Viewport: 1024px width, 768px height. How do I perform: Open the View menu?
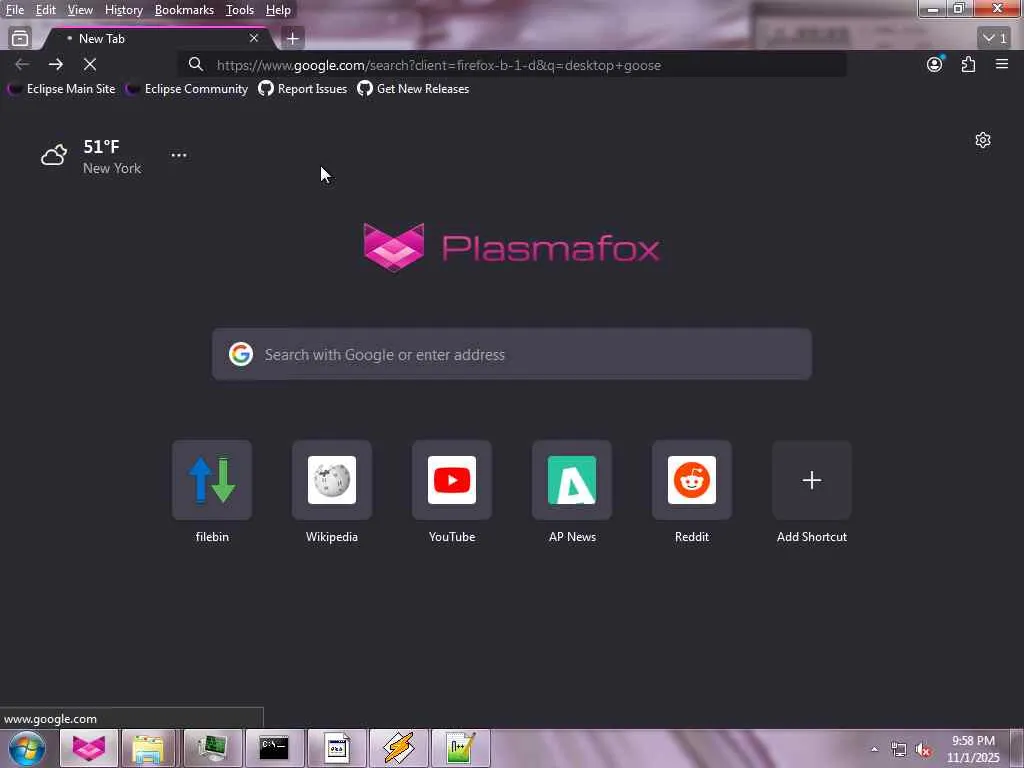pos(80,10)
